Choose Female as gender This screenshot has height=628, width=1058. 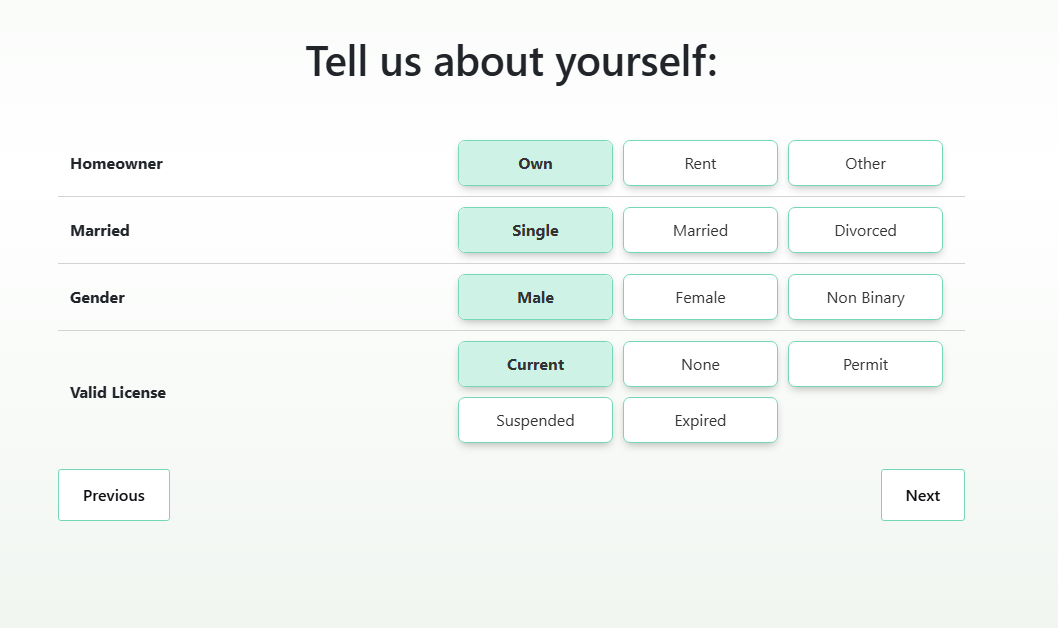point(700,297)
